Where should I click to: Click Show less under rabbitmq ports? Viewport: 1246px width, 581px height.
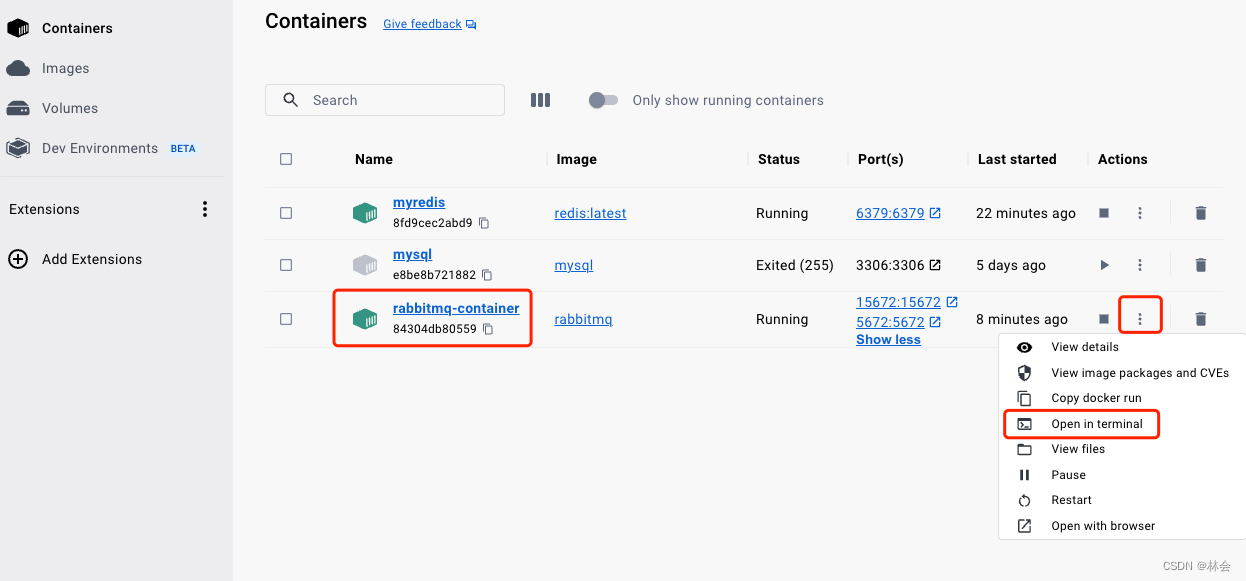point(888,340)
